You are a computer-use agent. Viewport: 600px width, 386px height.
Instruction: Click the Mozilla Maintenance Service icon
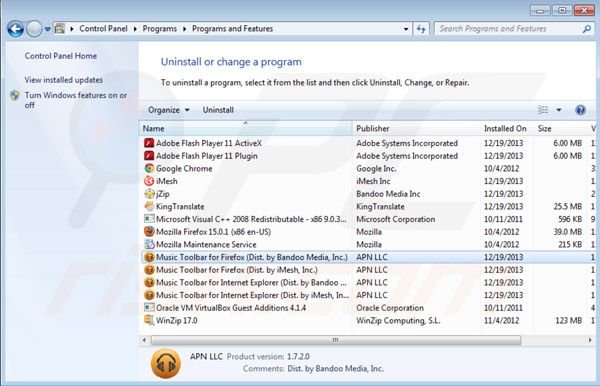pos(149,244)
